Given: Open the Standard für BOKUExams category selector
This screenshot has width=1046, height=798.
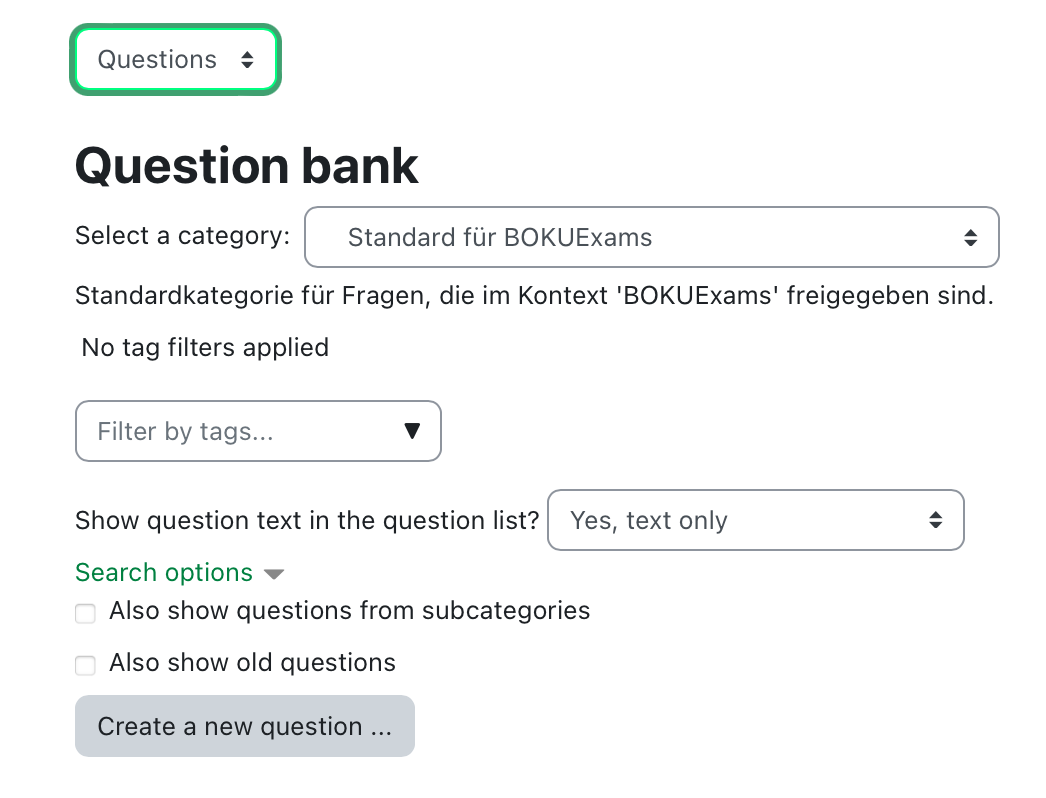Looking at the screenshot, I should click(652, 237).
